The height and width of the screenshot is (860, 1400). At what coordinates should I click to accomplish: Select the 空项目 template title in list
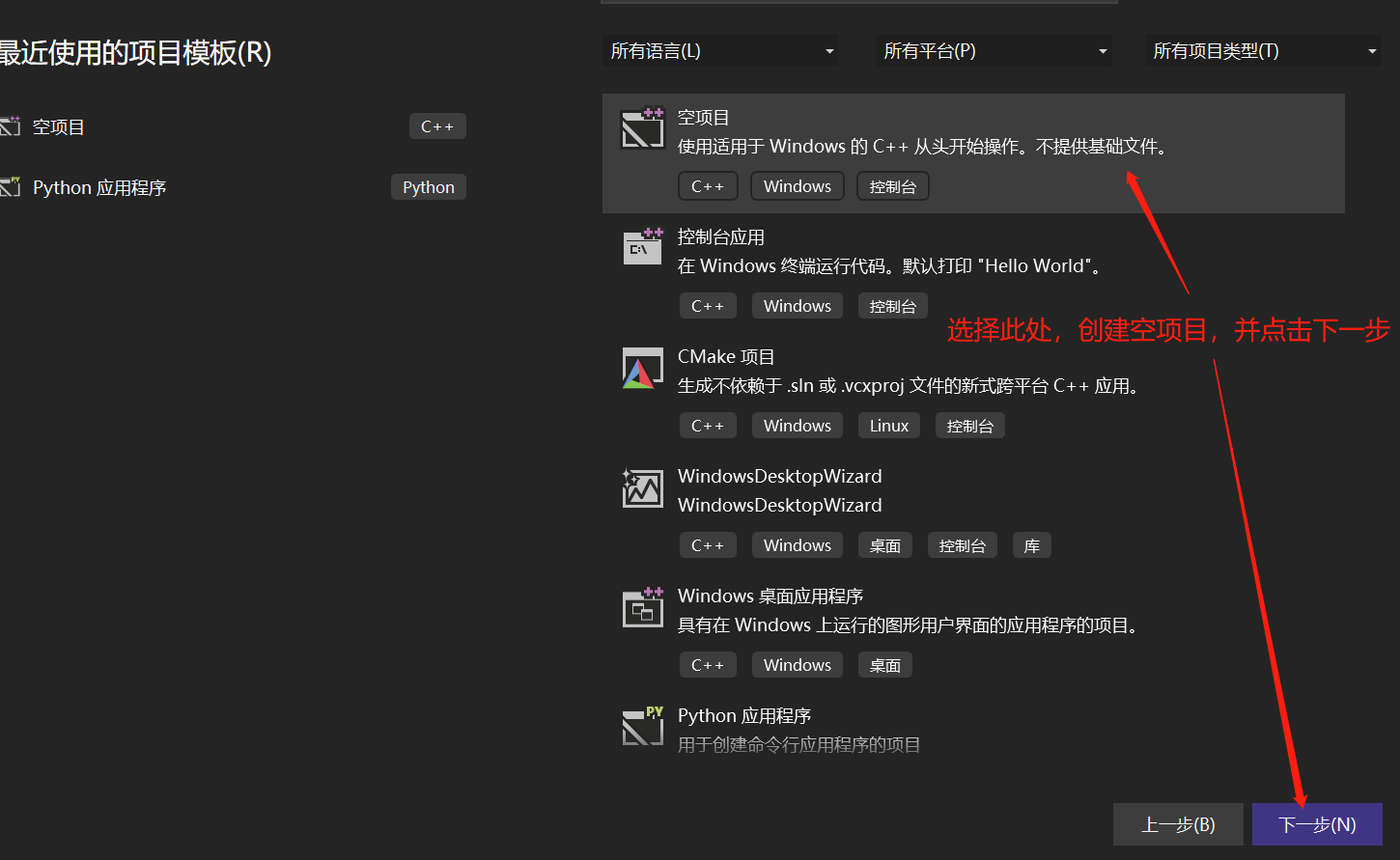click(703, 118)
